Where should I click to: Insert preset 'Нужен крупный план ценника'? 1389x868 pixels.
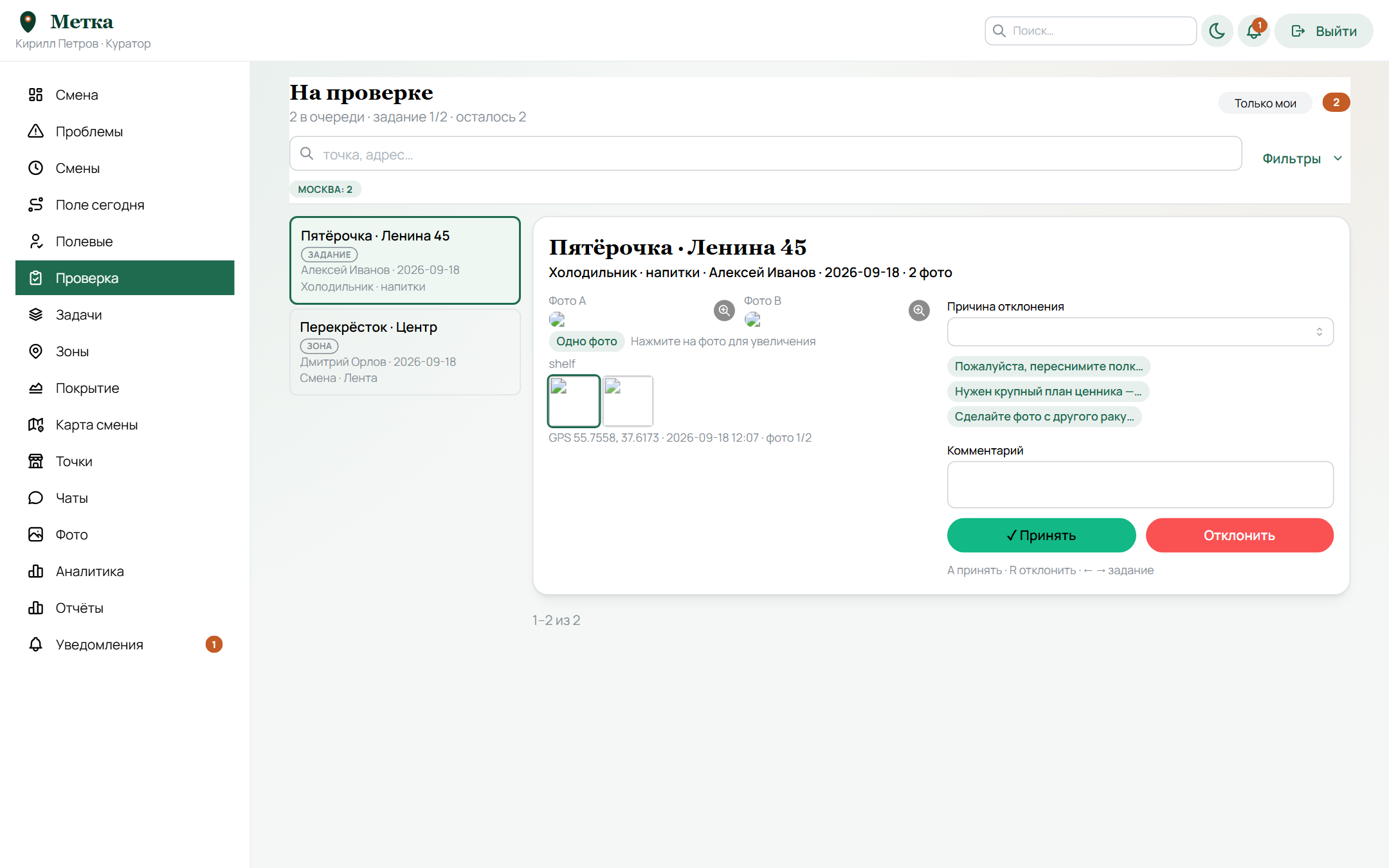pos(1048,392)
